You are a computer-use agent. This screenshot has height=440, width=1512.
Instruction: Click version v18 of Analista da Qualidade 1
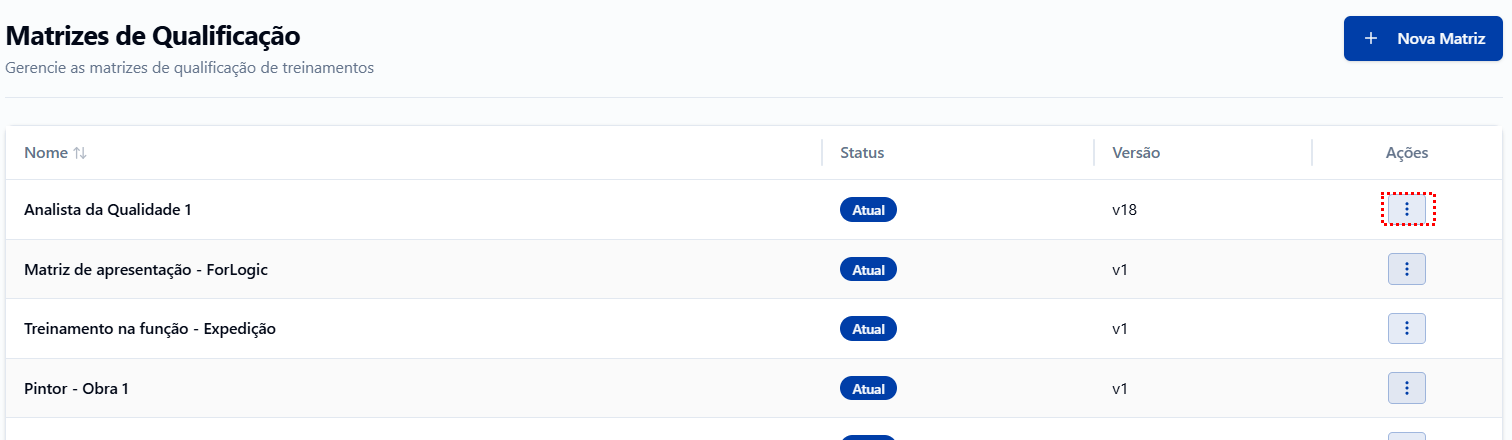[x=1124, y=210]
